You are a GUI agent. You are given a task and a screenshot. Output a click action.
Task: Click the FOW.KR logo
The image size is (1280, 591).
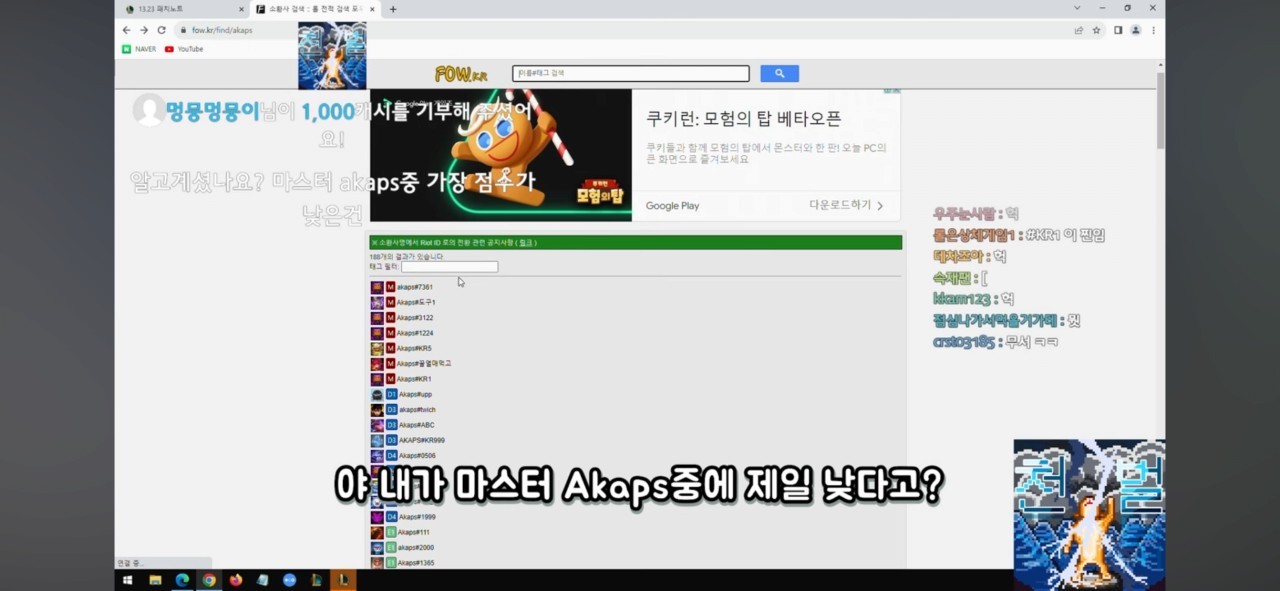460,75
